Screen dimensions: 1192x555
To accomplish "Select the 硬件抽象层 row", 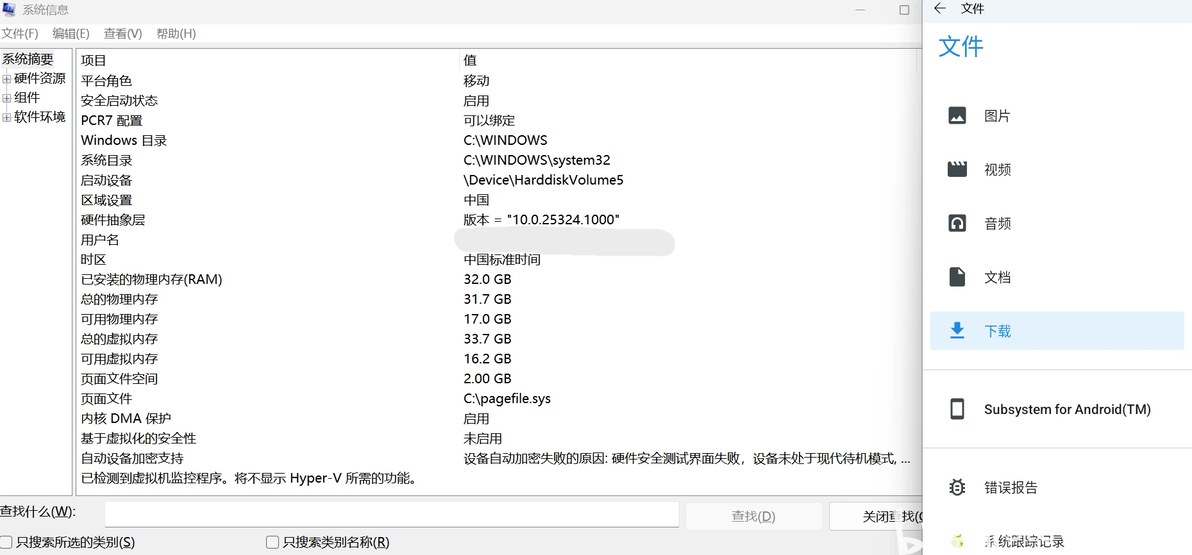I will [497, 220].
